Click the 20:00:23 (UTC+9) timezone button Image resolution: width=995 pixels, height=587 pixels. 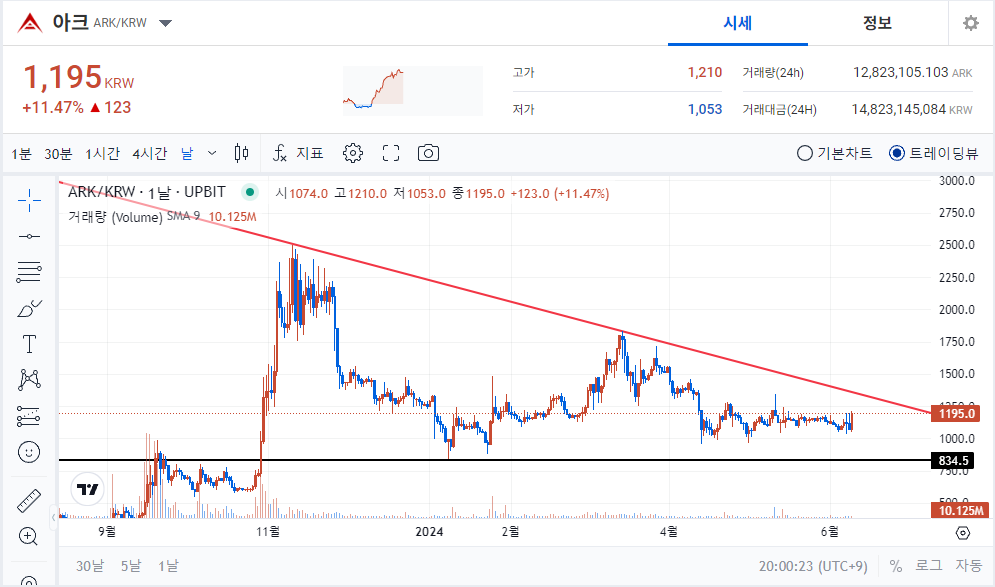[813, 565]
